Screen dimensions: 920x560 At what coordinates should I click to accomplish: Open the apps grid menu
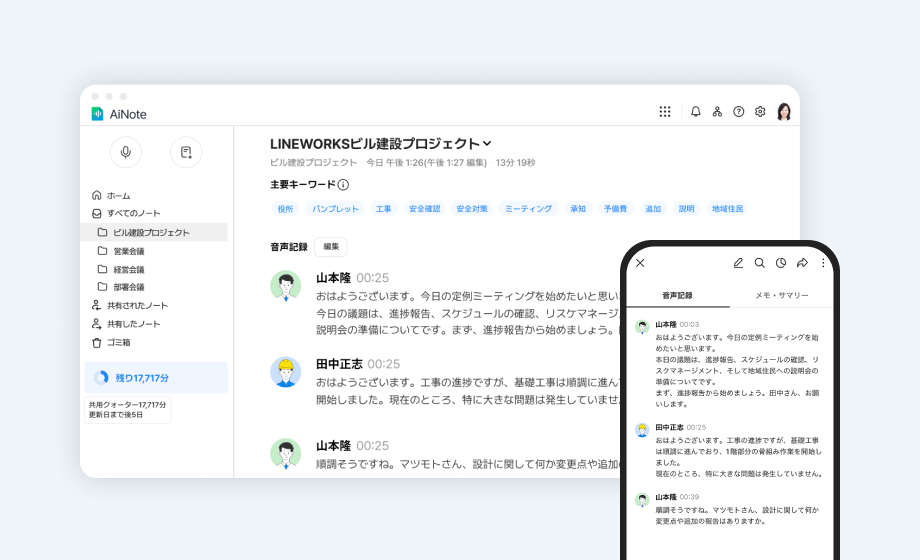[665, 112]
